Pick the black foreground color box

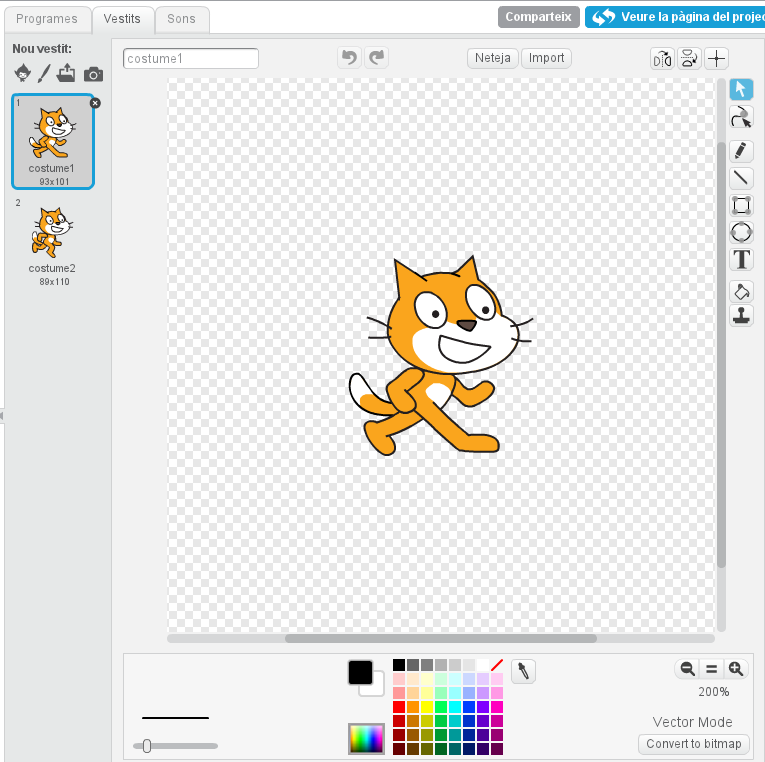point(360,673)
